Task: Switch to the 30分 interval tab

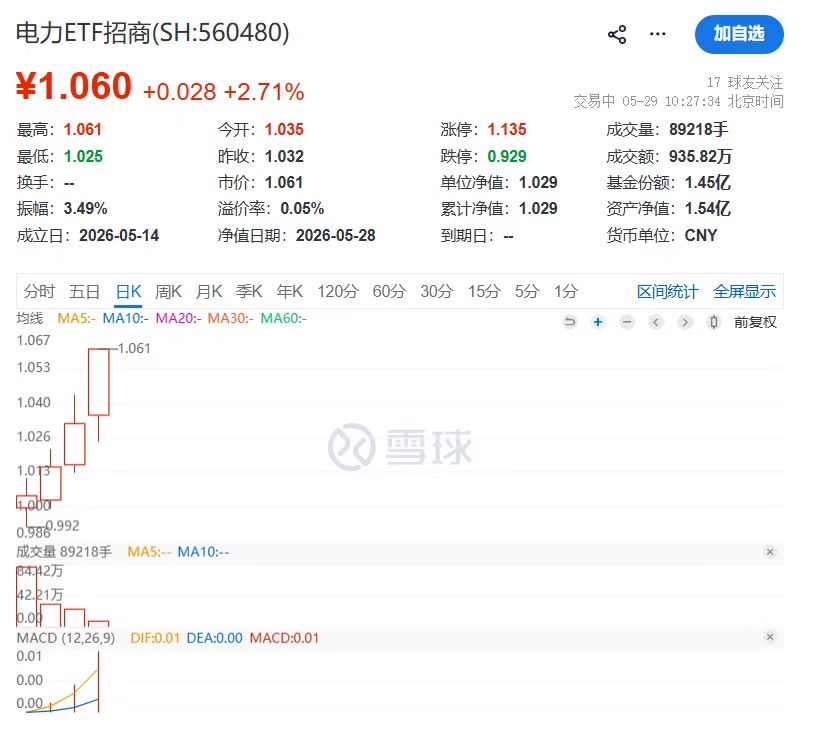Action: (437, 291)
